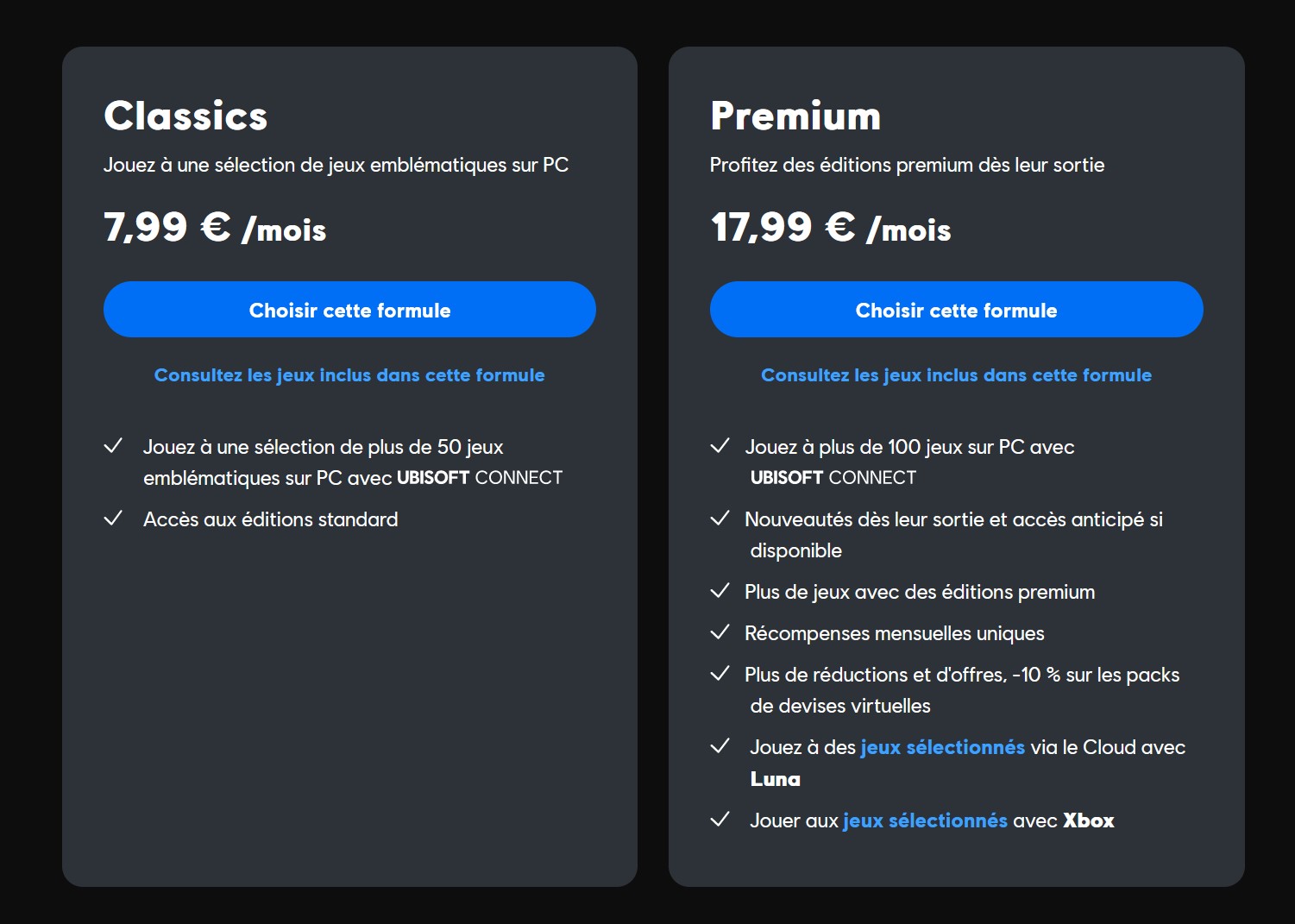This screenshot has width=1295, height=924.
Task: Click checkmark next to "Accès aux éditions standard"
Action: (x=113, y=519)
